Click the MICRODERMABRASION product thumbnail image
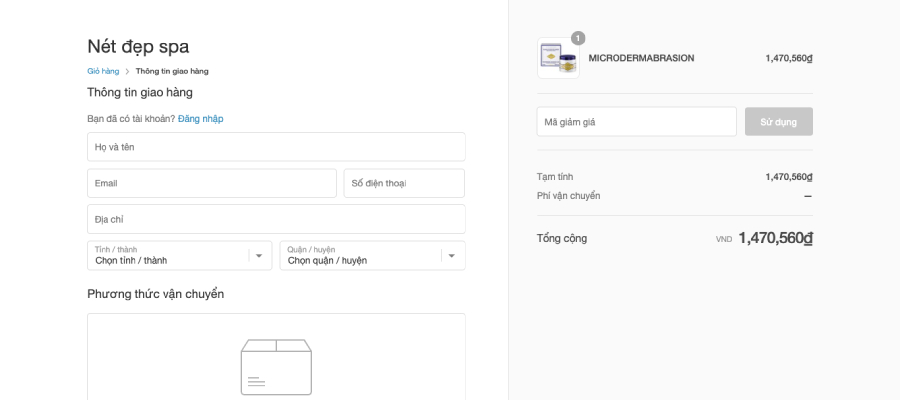Viewport: 900px width, 400px height. [558, 58]
